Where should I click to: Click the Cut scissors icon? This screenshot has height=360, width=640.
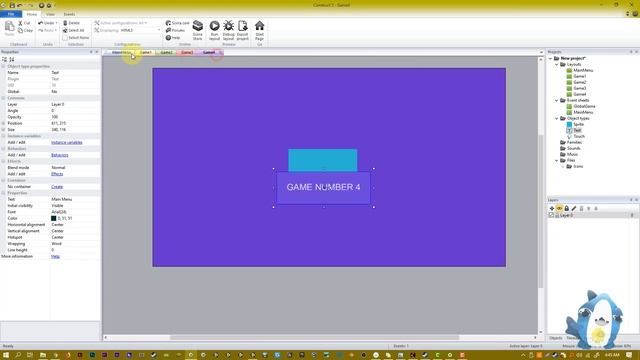(x=20, y=23)
